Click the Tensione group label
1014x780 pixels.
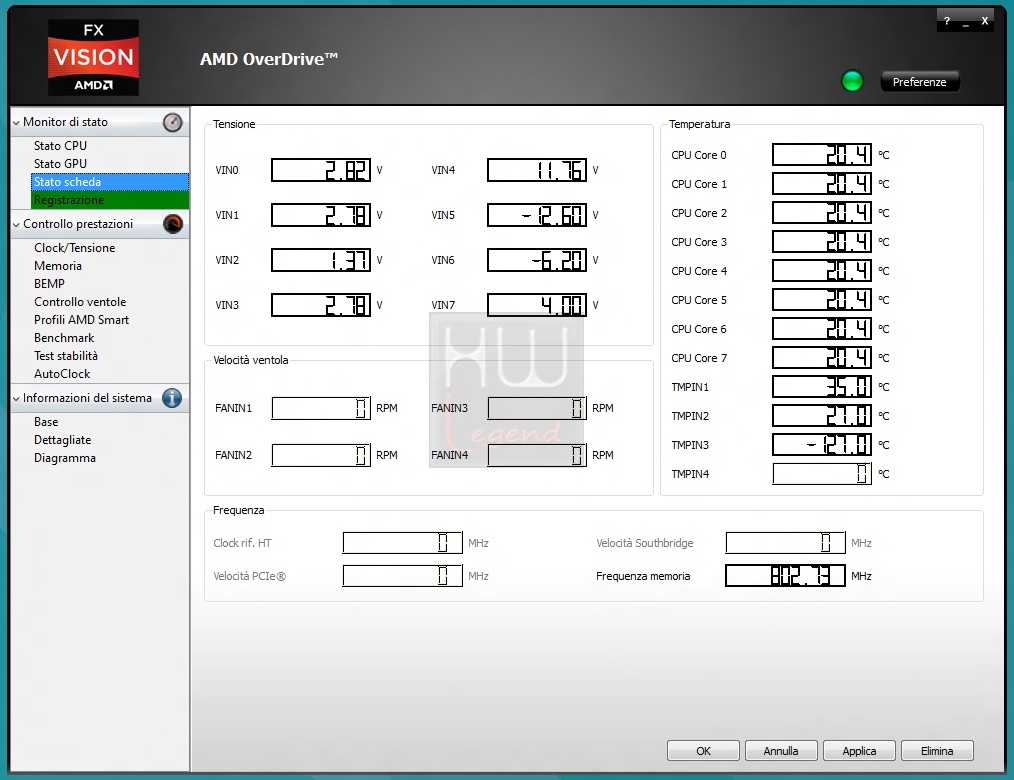pyautogui.click(x=234, y=124)
